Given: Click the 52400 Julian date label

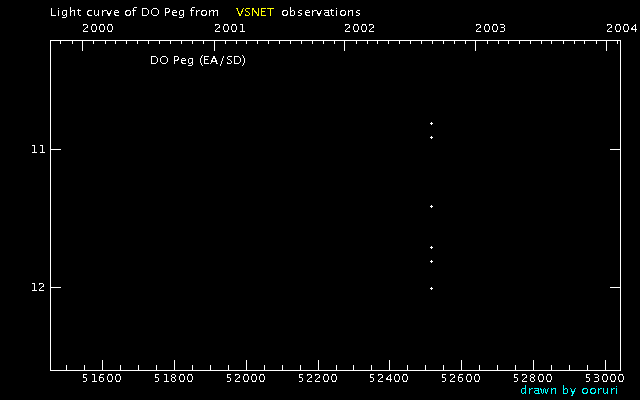Looking at the screenshot, I should click(389, 378).
